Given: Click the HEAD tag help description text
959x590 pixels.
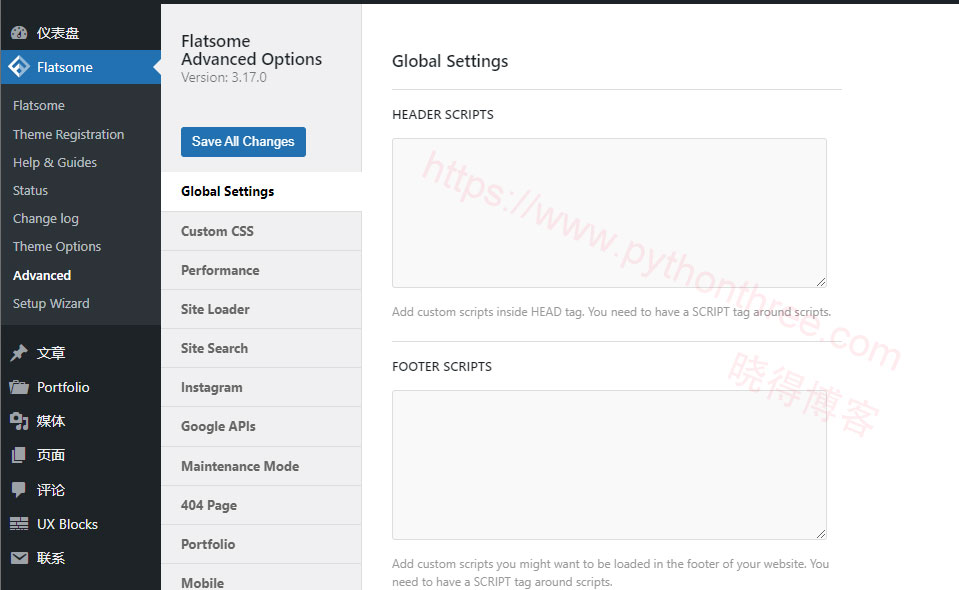Looking at the screenshot, I should pyautogui.click(x=612, y=312).
